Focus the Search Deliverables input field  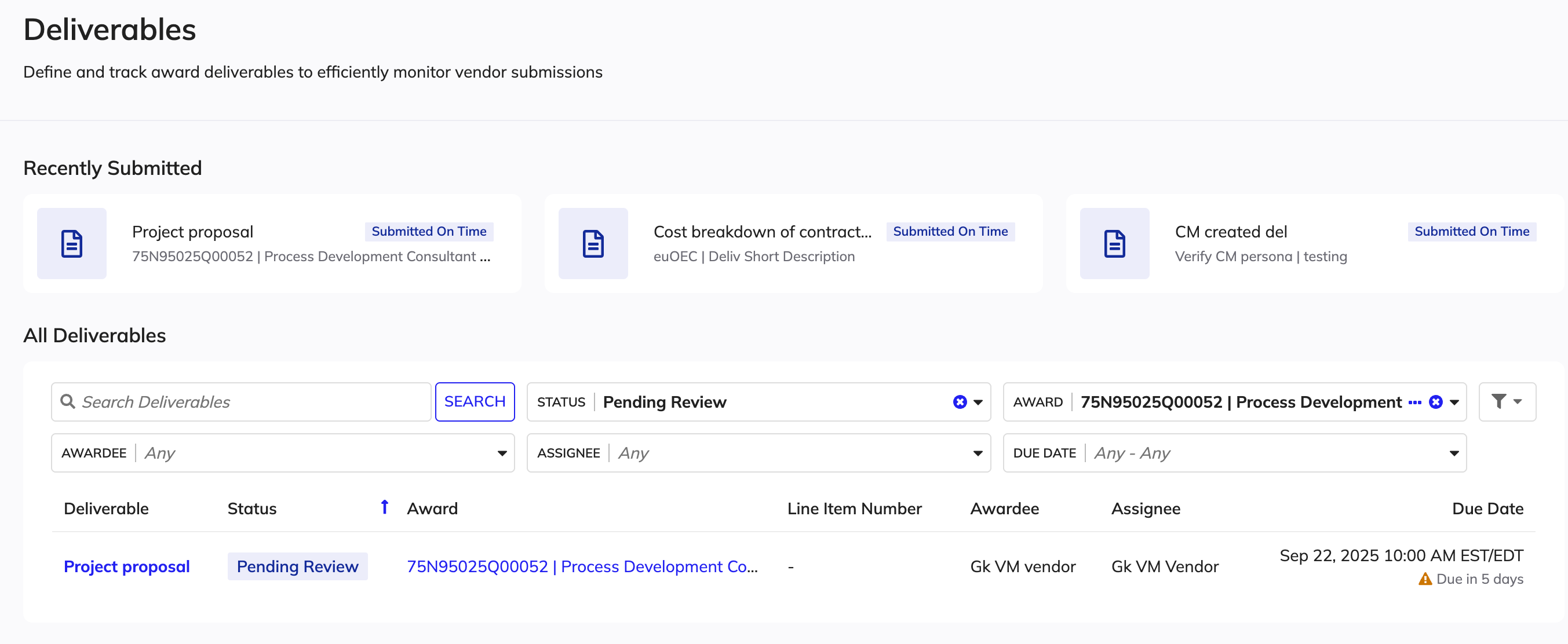[x=241, y=401]
